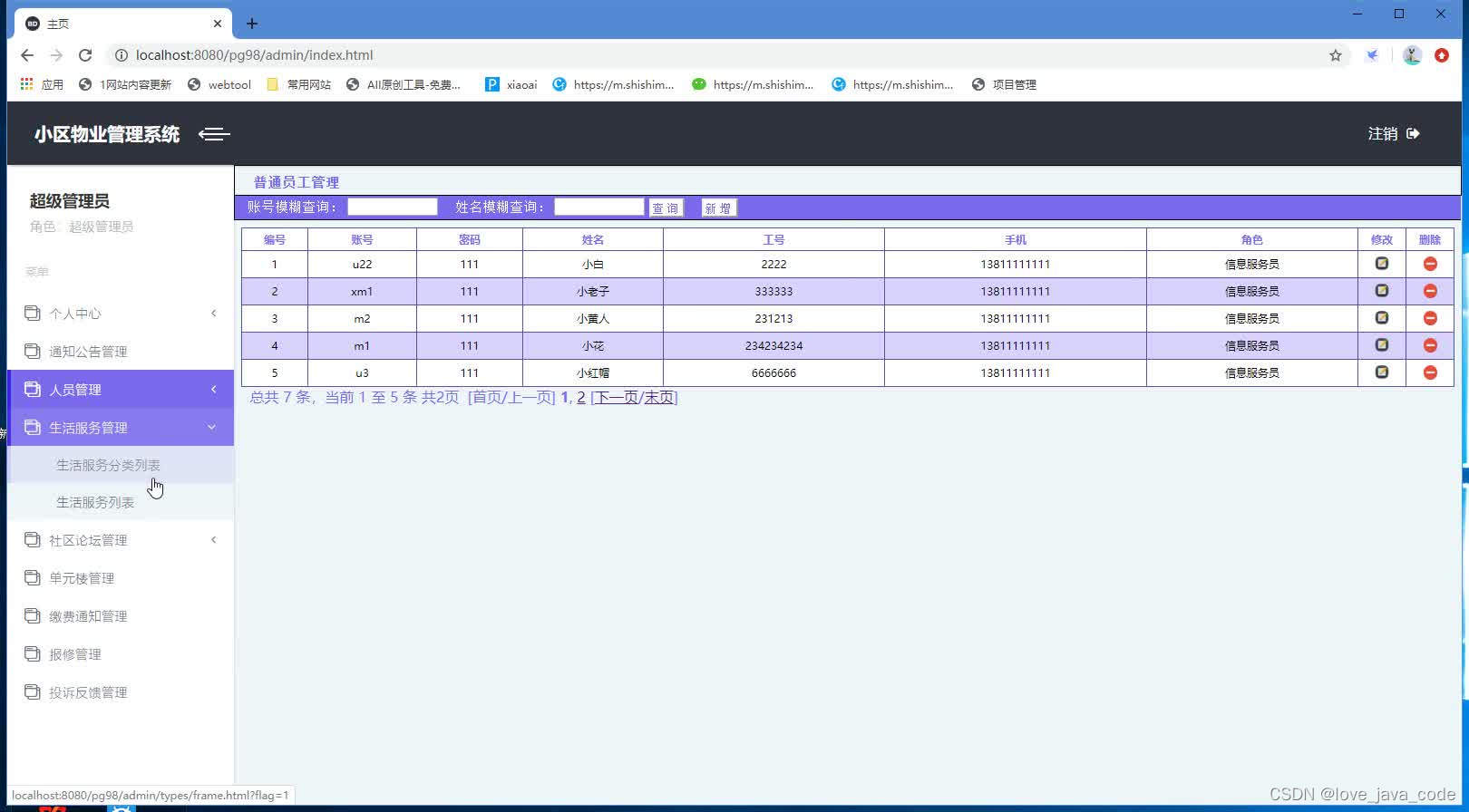Click the name cell 小老子

(593, 291)
